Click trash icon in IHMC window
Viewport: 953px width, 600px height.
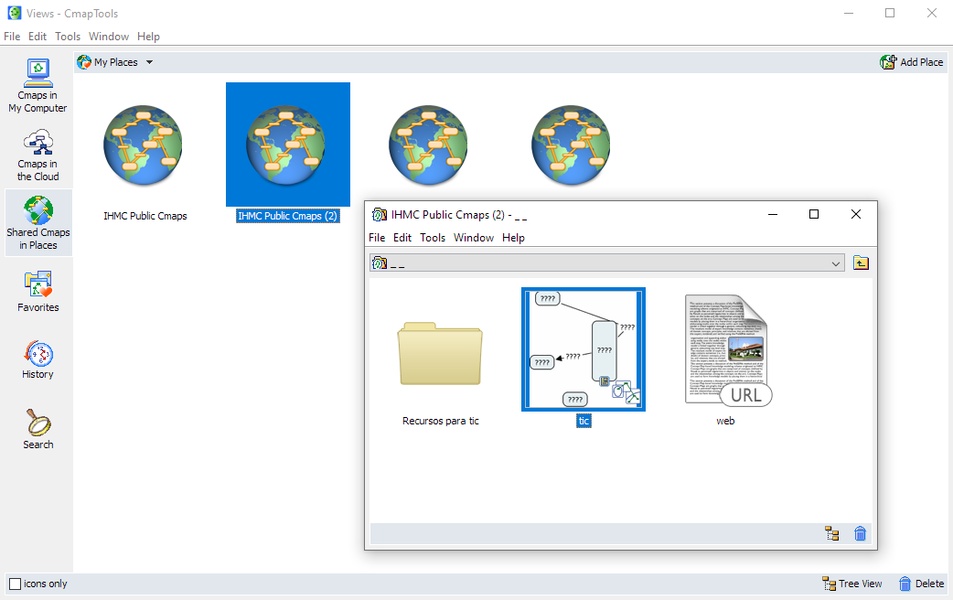point(860,533)
